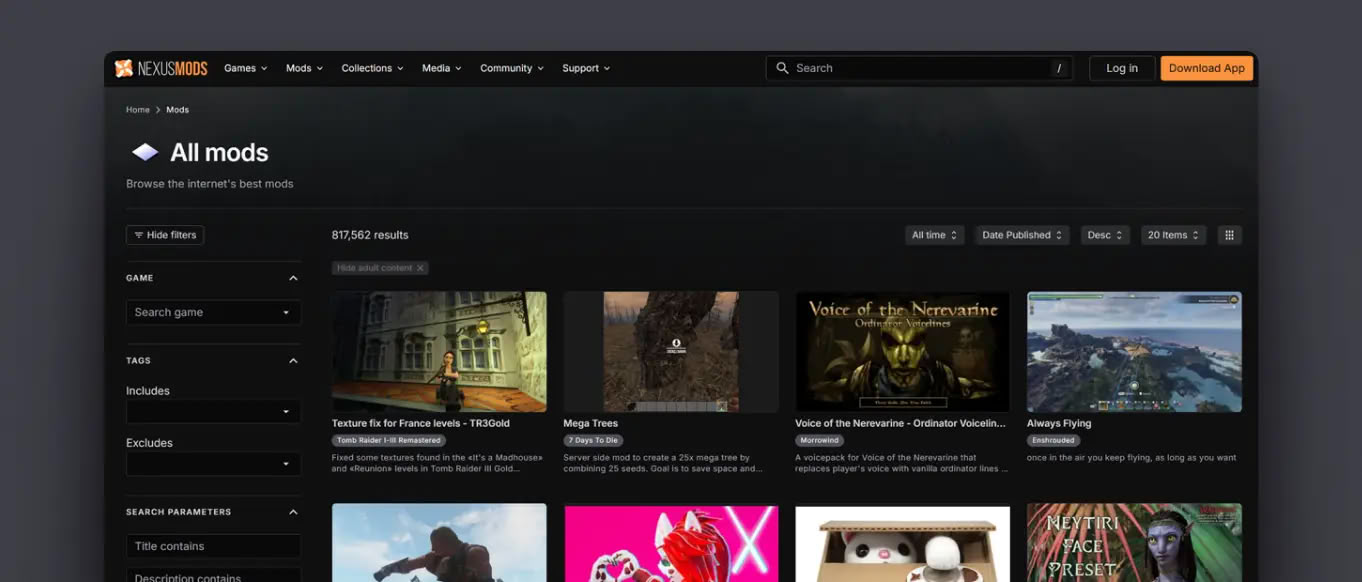Open the Date Published sort dropdown

[1022, 235]
